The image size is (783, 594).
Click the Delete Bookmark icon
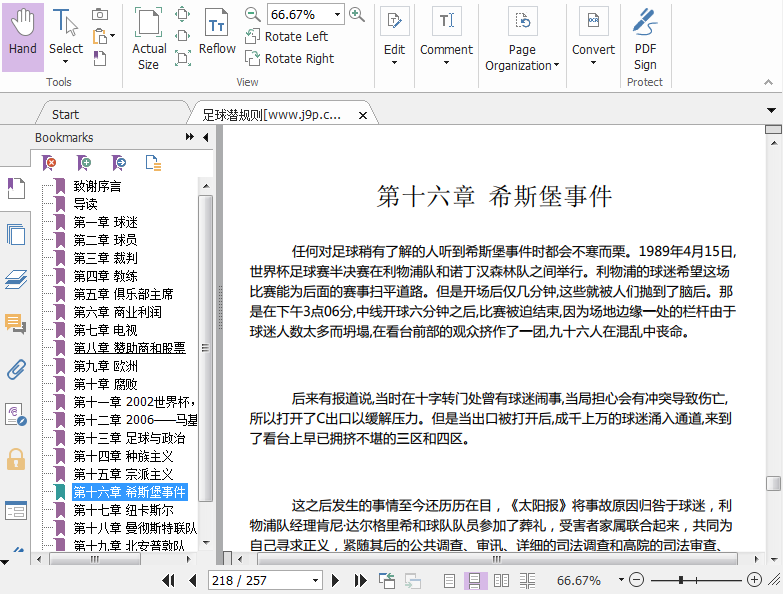coord(49,163)
